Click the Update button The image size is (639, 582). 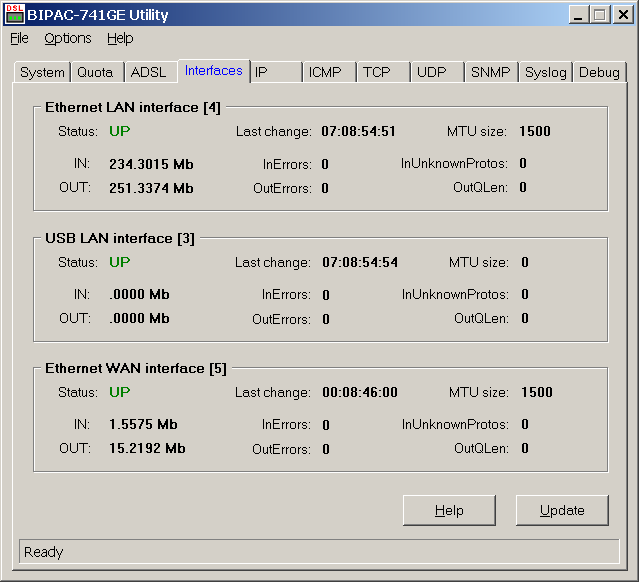tap(562, 510)
